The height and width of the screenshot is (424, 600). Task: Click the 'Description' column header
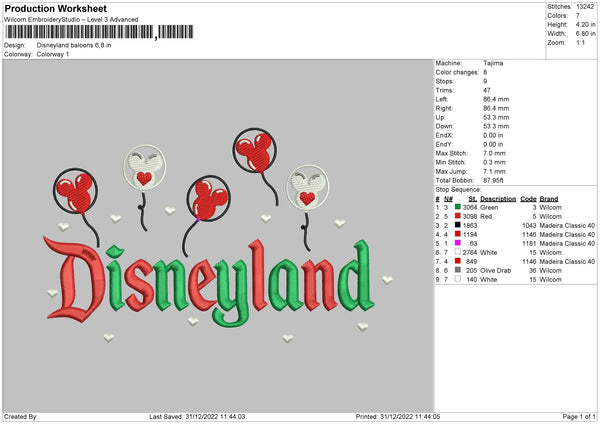[498, 199]
